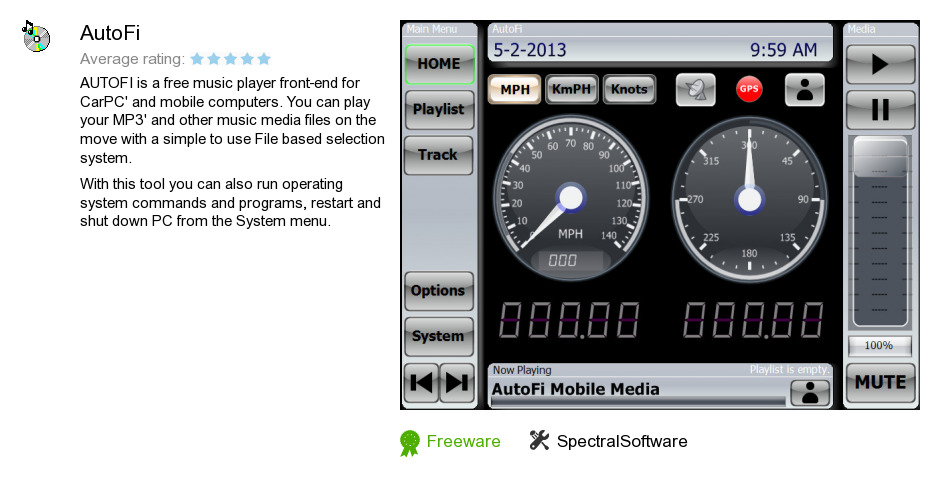Click the 5-2-2013 date display
Image resolution: width=940 pixels, height=487 pixels.
pyautogui.click(x=529, y=50)
